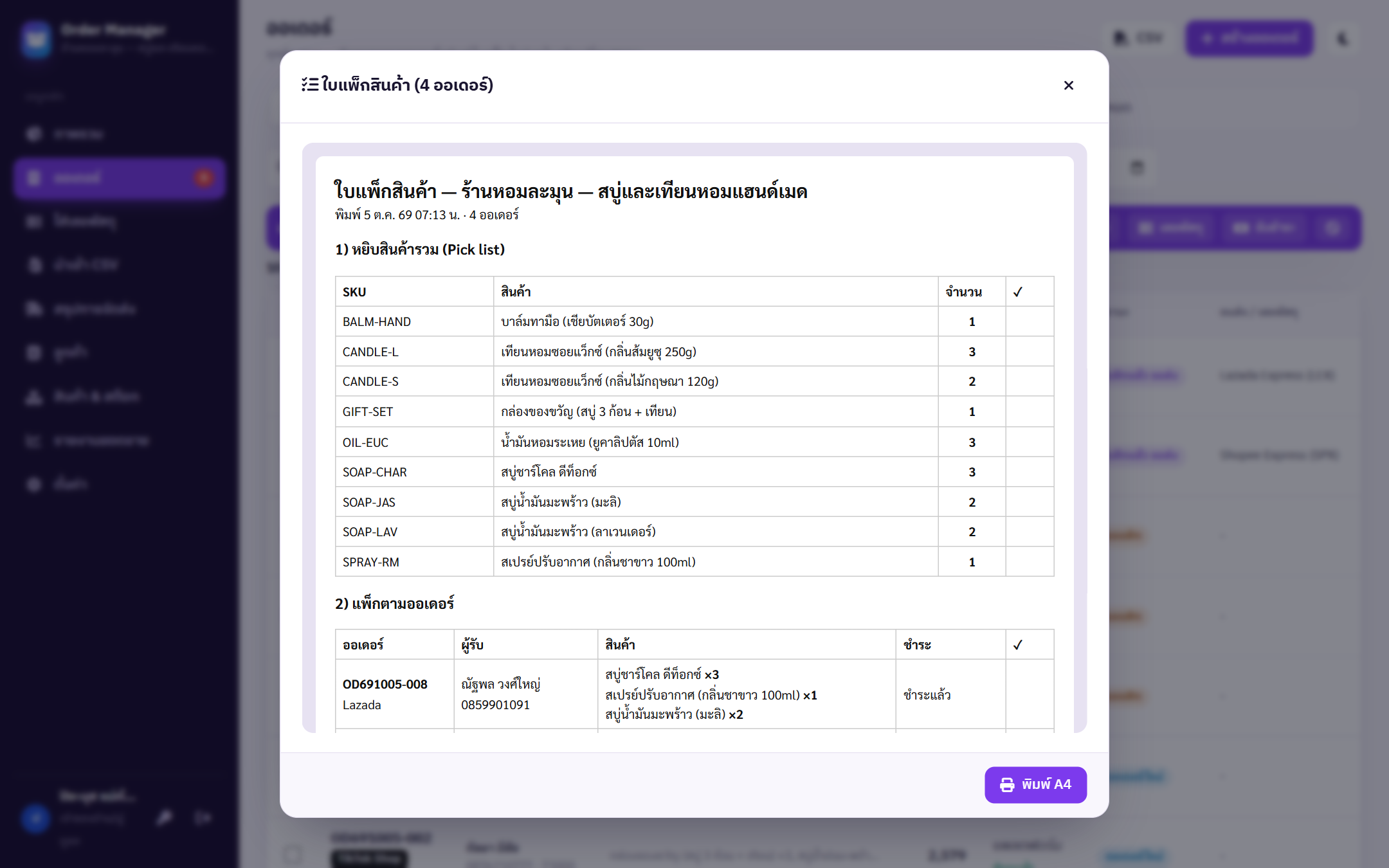Click the print timestamp line พิมพ์ 5 ต.ค. 69

(x=426, y=215)
